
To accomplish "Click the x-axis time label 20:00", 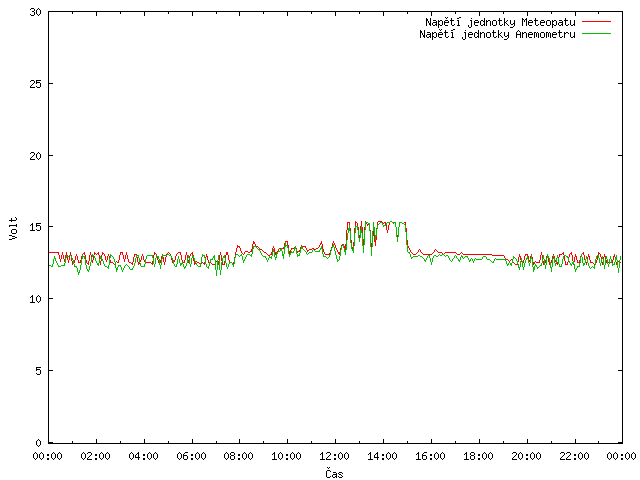I will click(x=527, y=456).
